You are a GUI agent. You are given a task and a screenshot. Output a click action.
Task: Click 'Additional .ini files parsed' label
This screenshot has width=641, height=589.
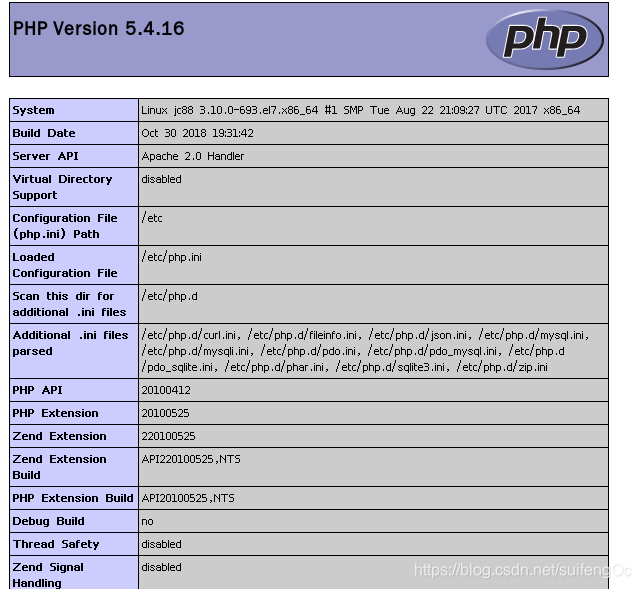(70, 343)
